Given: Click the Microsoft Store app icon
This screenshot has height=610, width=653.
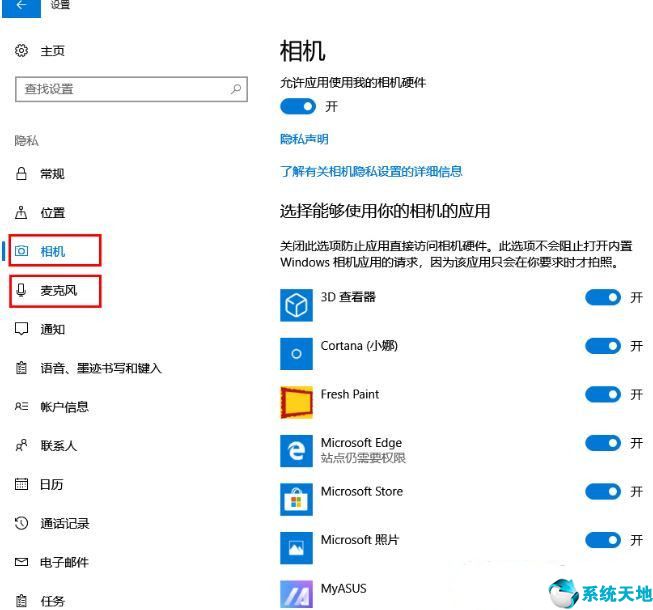Looking at the screenshot, I should pos(296,499).
